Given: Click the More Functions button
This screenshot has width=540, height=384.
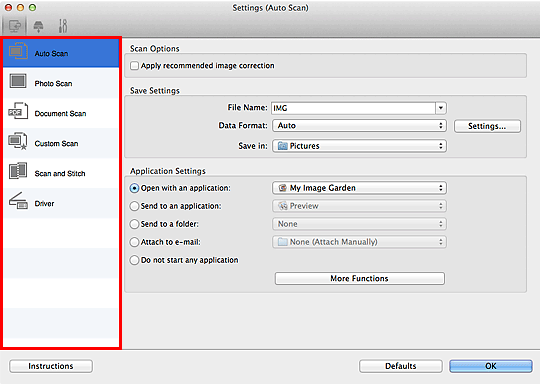Looking at the screenshot, I should pyautogui.click(x=360, y=278).
